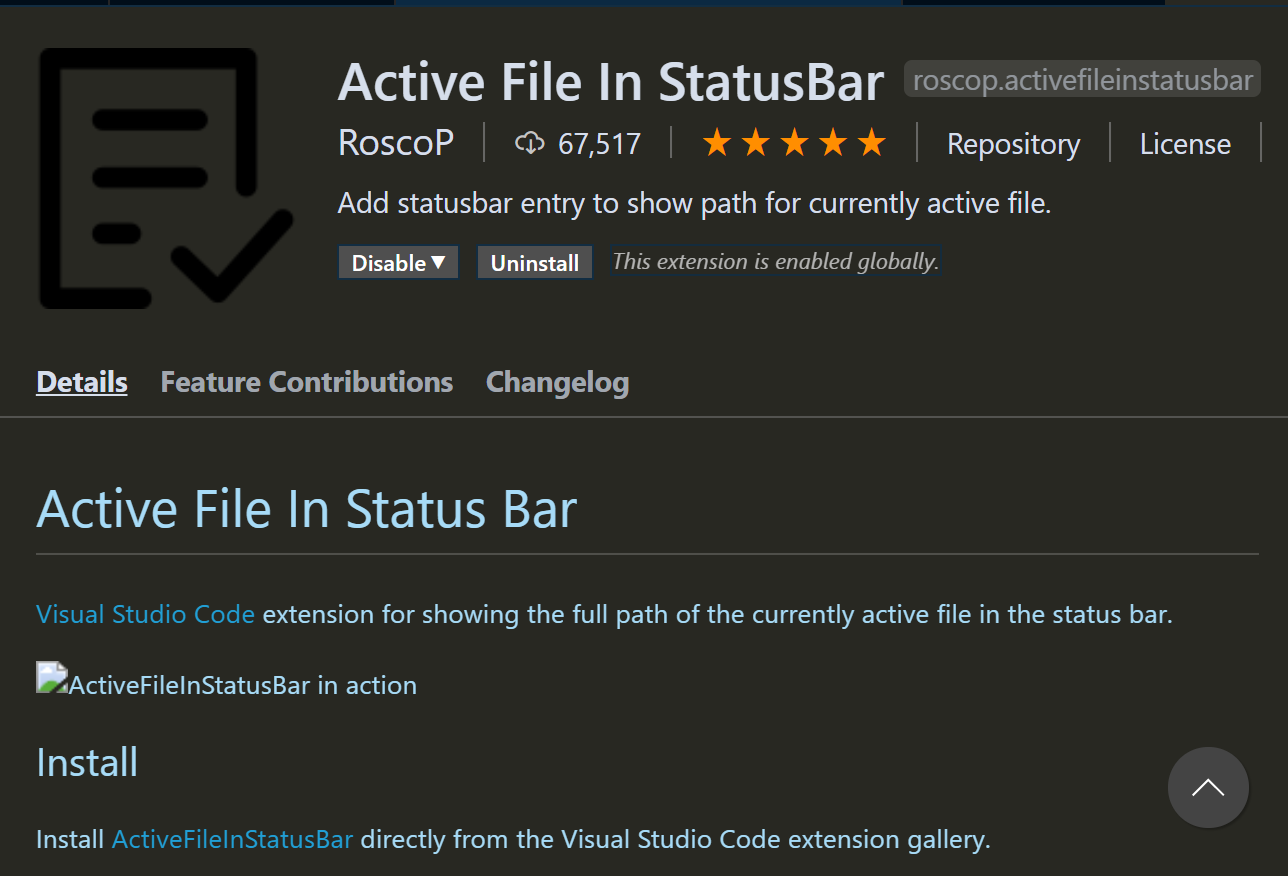This screenshot has width=1288, height=876.
Task: Click the download count cloud icon
Action: [x=529, y=144]
